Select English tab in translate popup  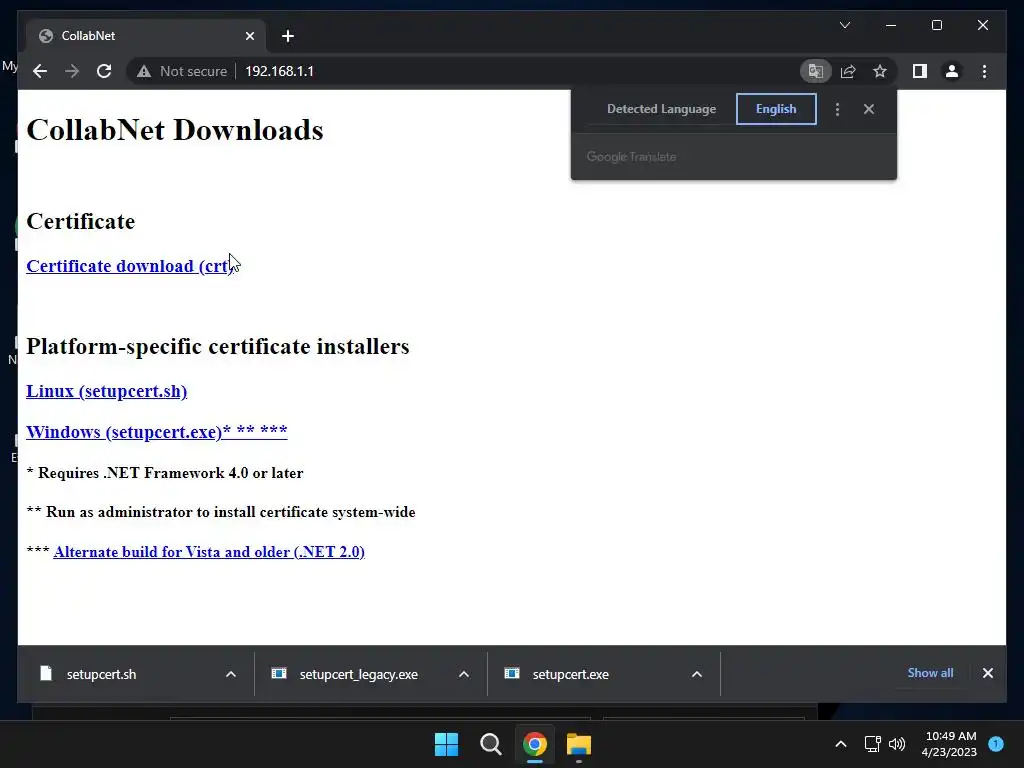pos(776,109)
